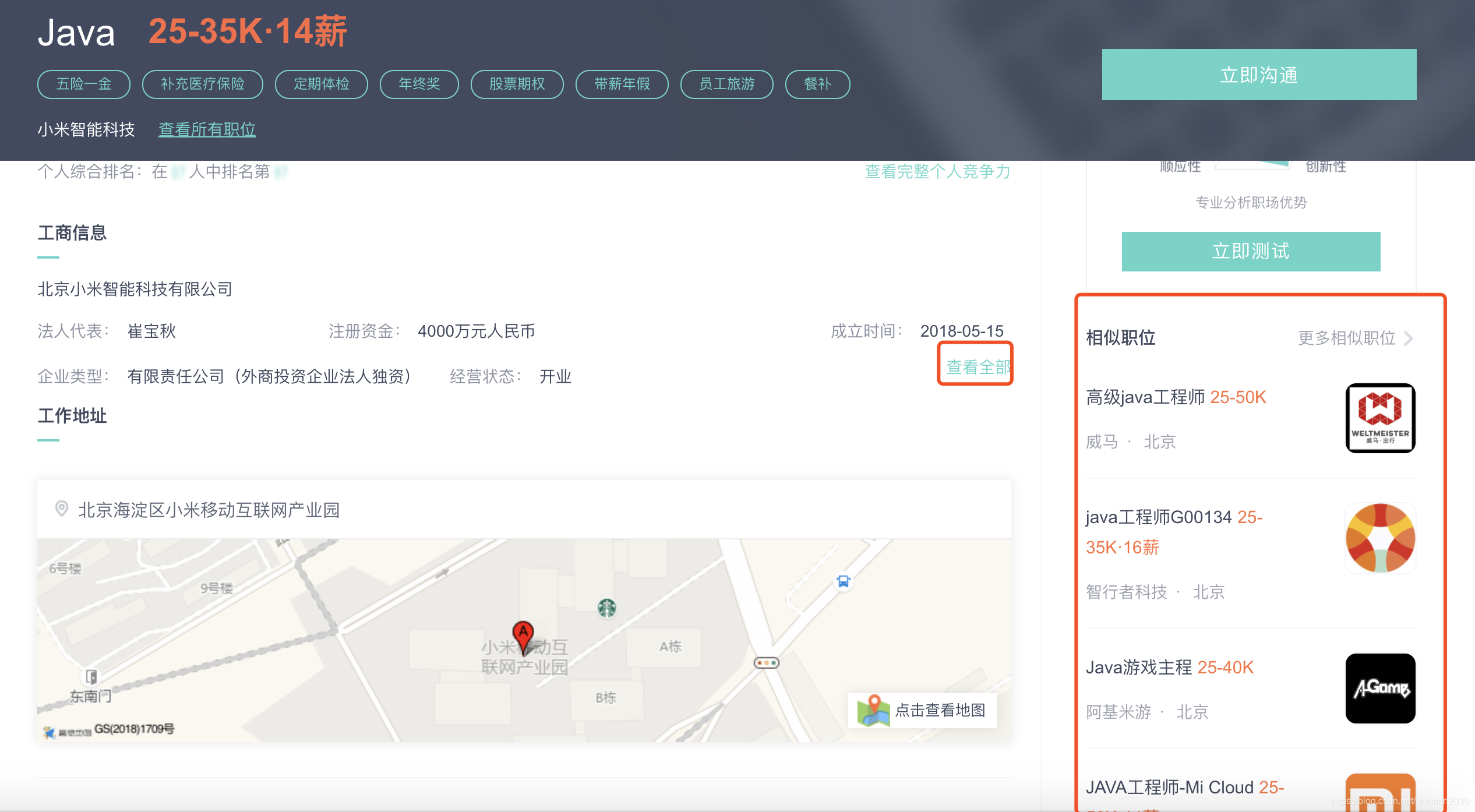The width and height of the screenshot is (1475, 812).
Task: Click the address 北京海淀区小米移动互联网产业园
Action: [209, 510]
